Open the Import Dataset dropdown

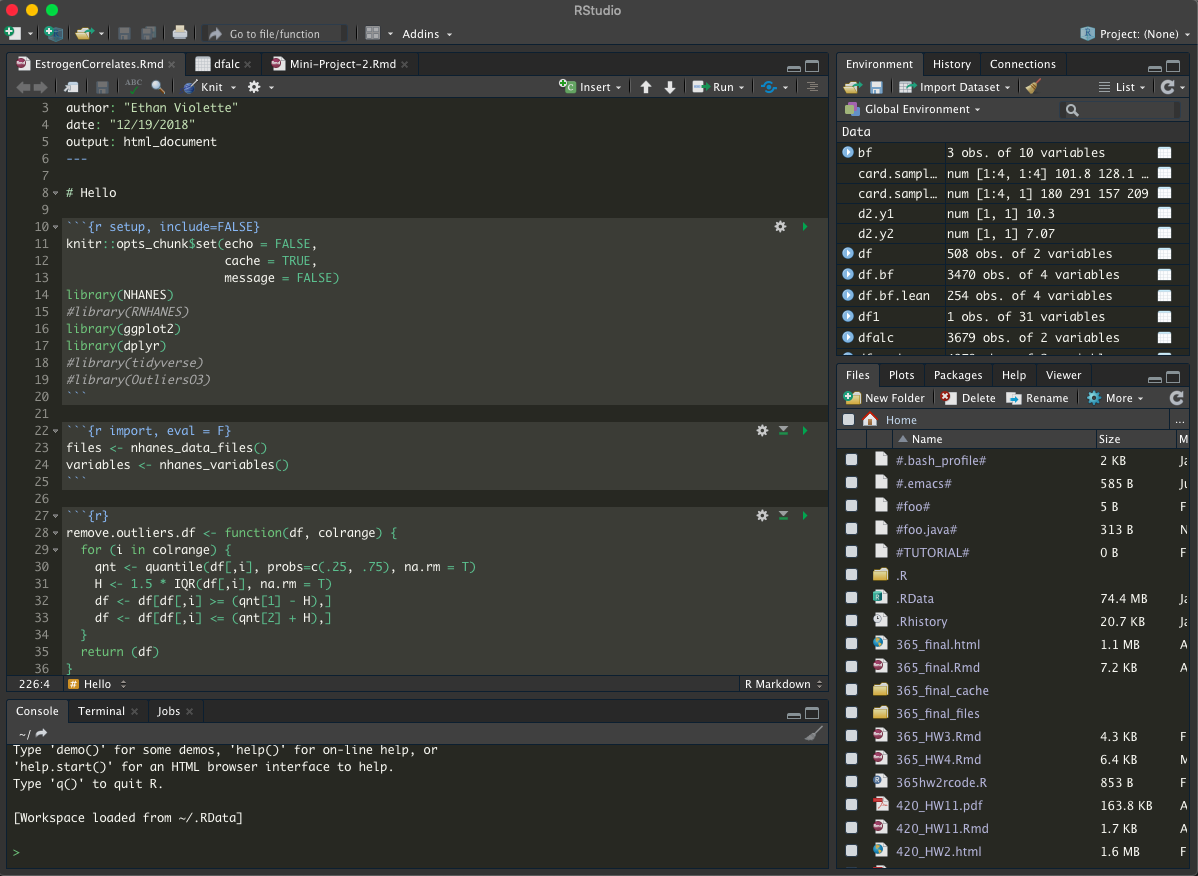coord(955,87)
